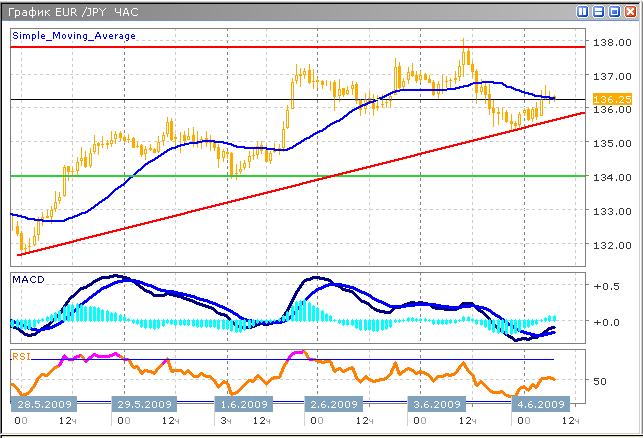Click the MACD panel label
This screenshot has width=643, height=438.
click(27, 279)
